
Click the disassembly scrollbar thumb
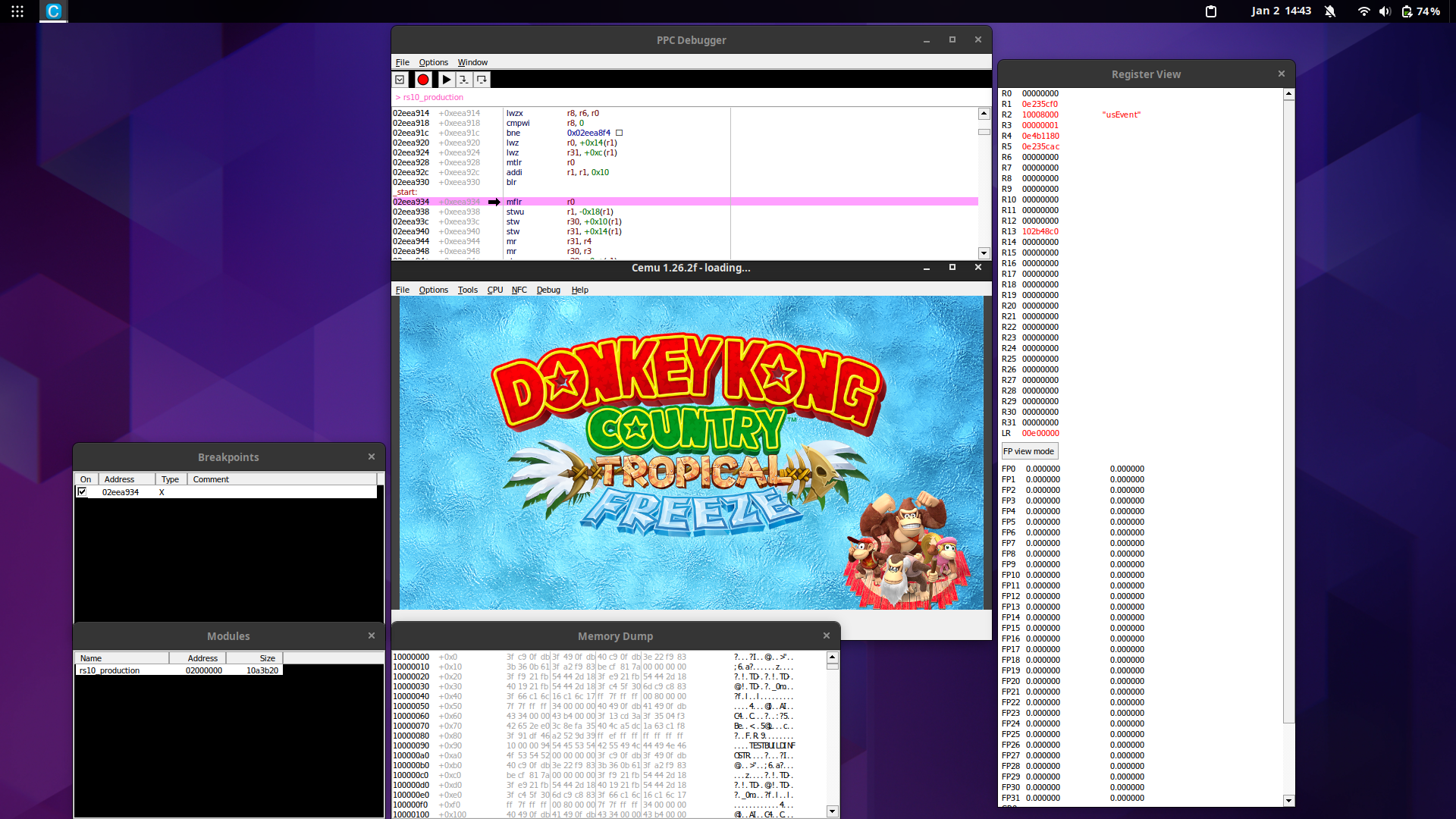984,132
